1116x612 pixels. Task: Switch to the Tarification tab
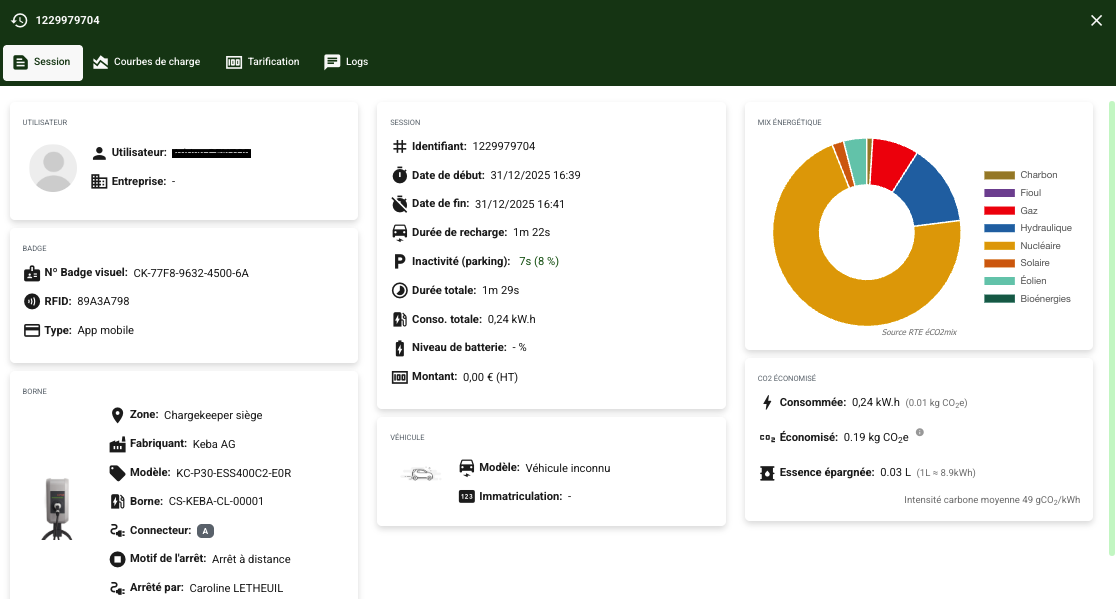[262, 62]
